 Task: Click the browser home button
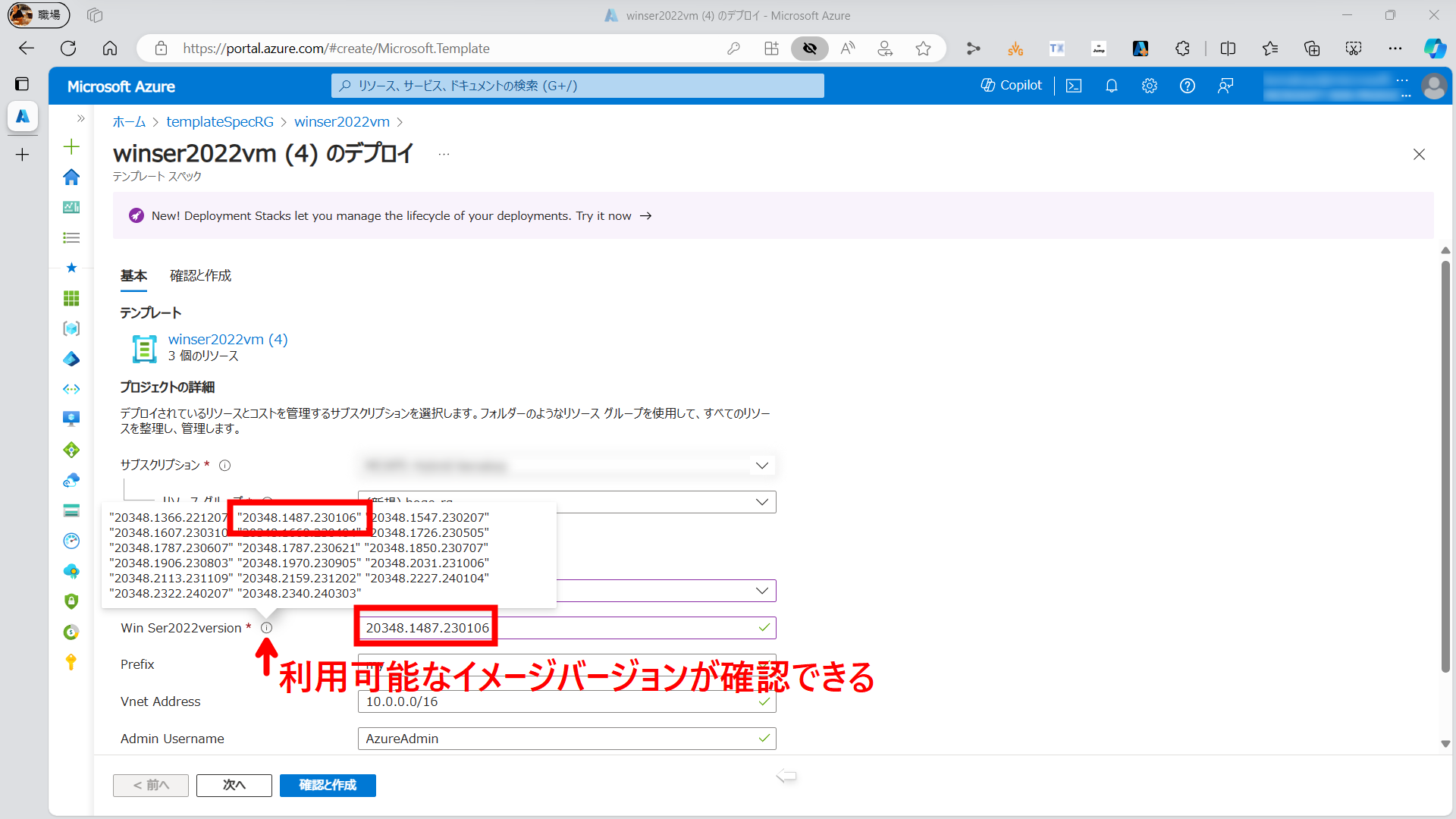[x=110, y=49]
